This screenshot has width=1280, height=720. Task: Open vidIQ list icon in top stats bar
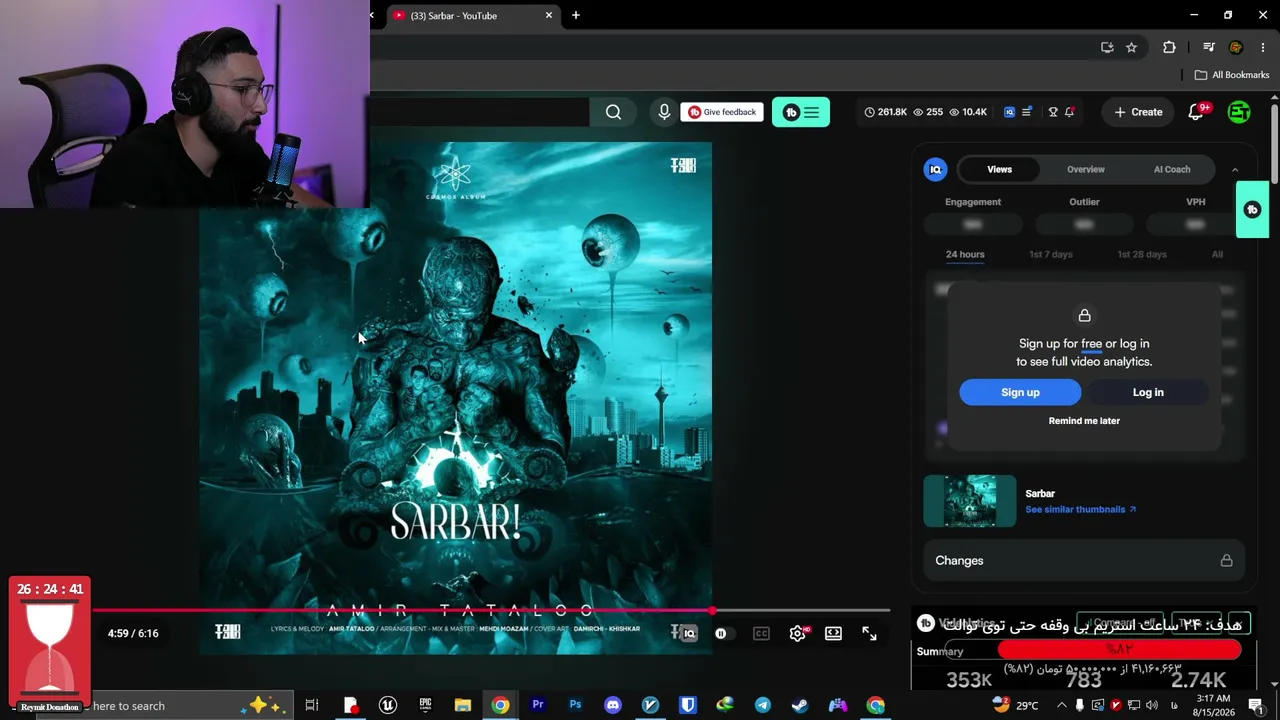(1026, 112)
